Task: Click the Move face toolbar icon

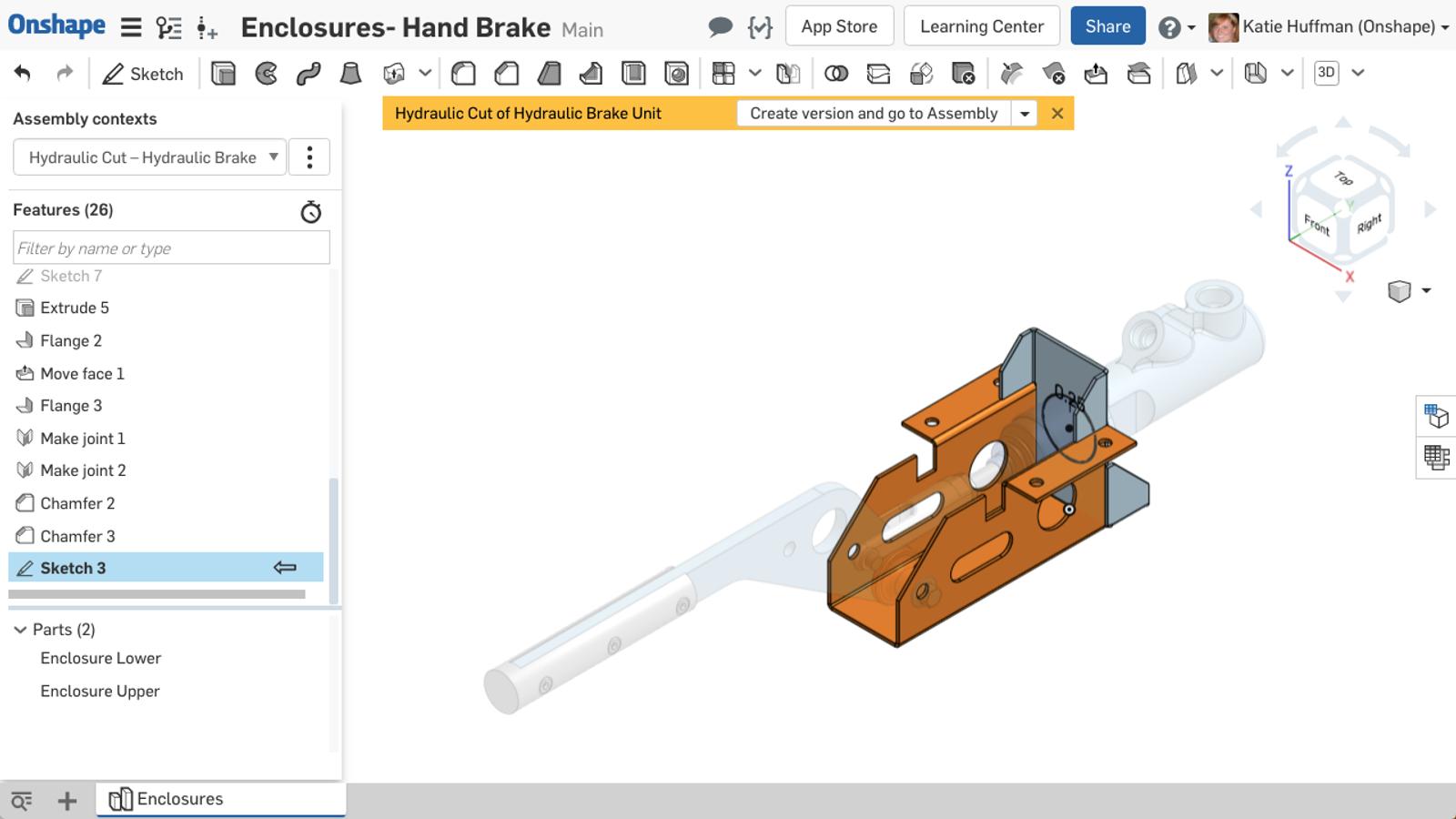Action: [x=1096, y=74]
